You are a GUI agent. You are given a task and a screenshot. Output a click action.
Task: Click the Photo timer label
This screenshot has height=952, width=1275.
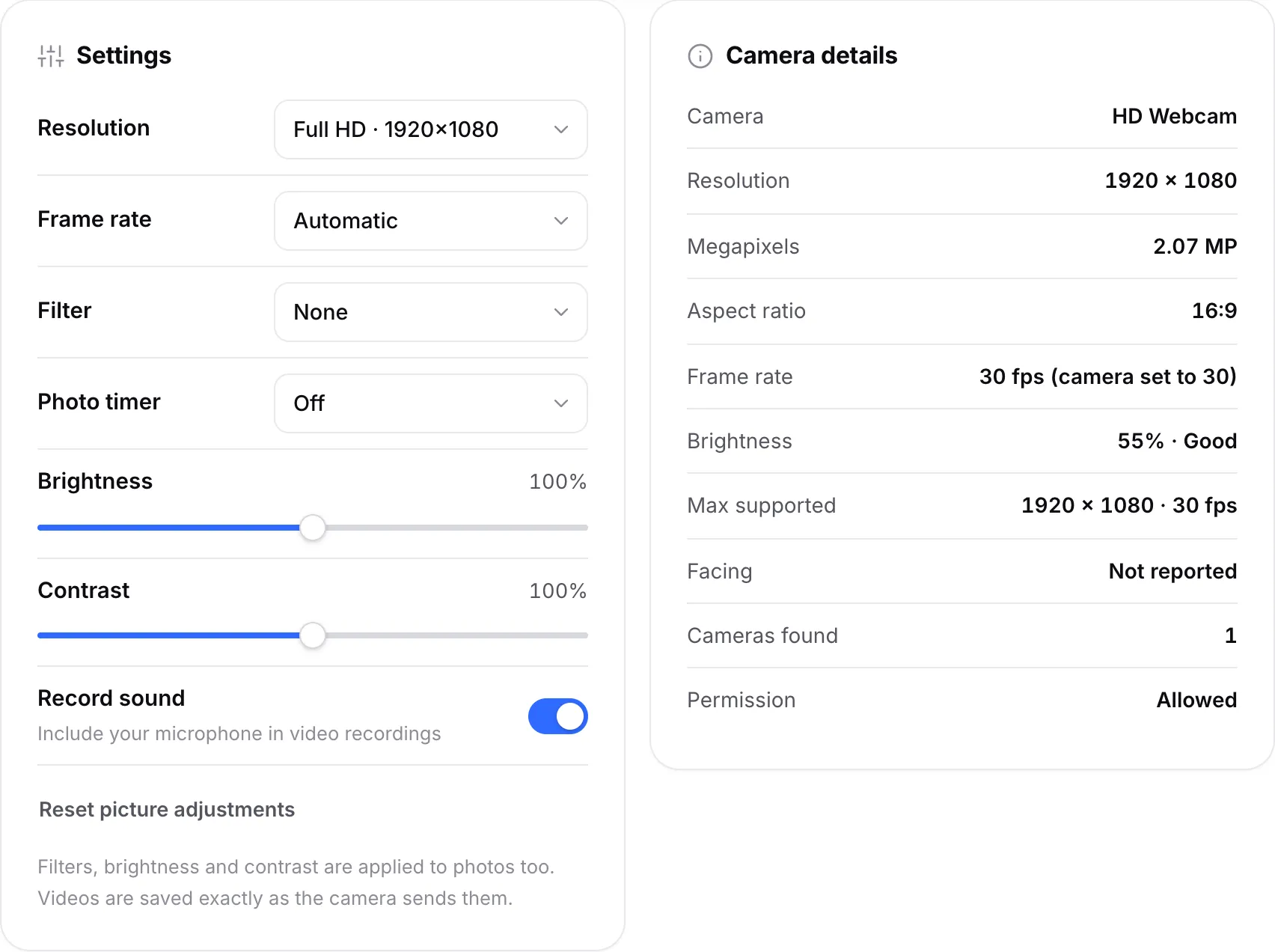(100, 402)
